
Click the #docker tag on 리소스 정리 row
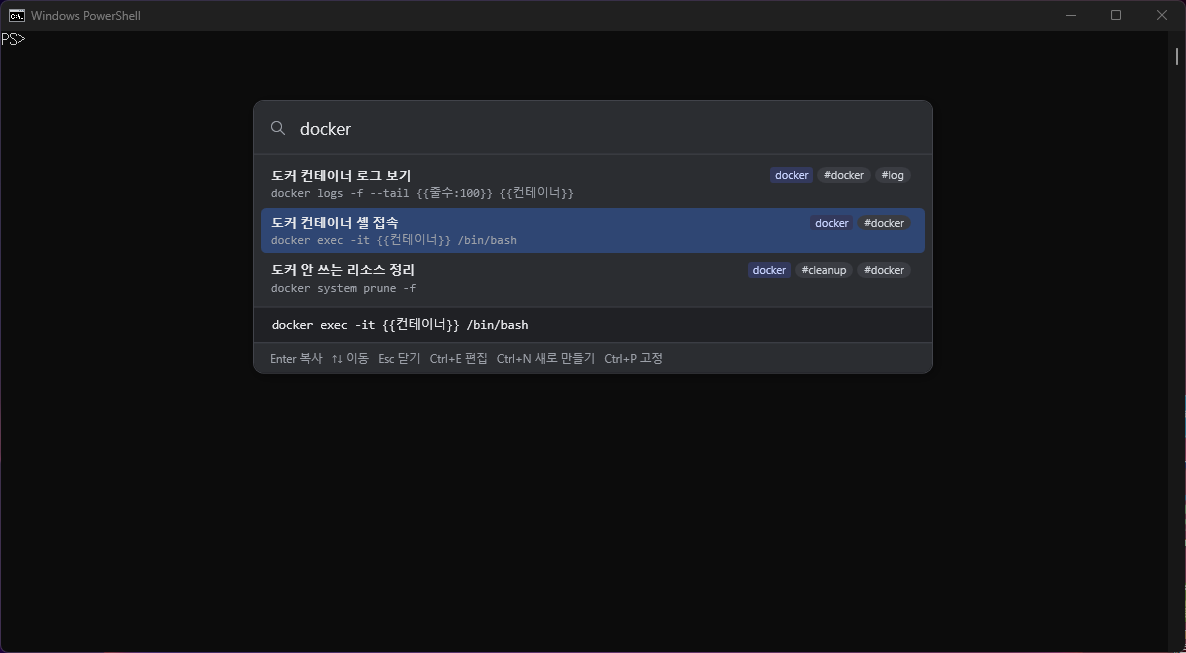[883, 270]
